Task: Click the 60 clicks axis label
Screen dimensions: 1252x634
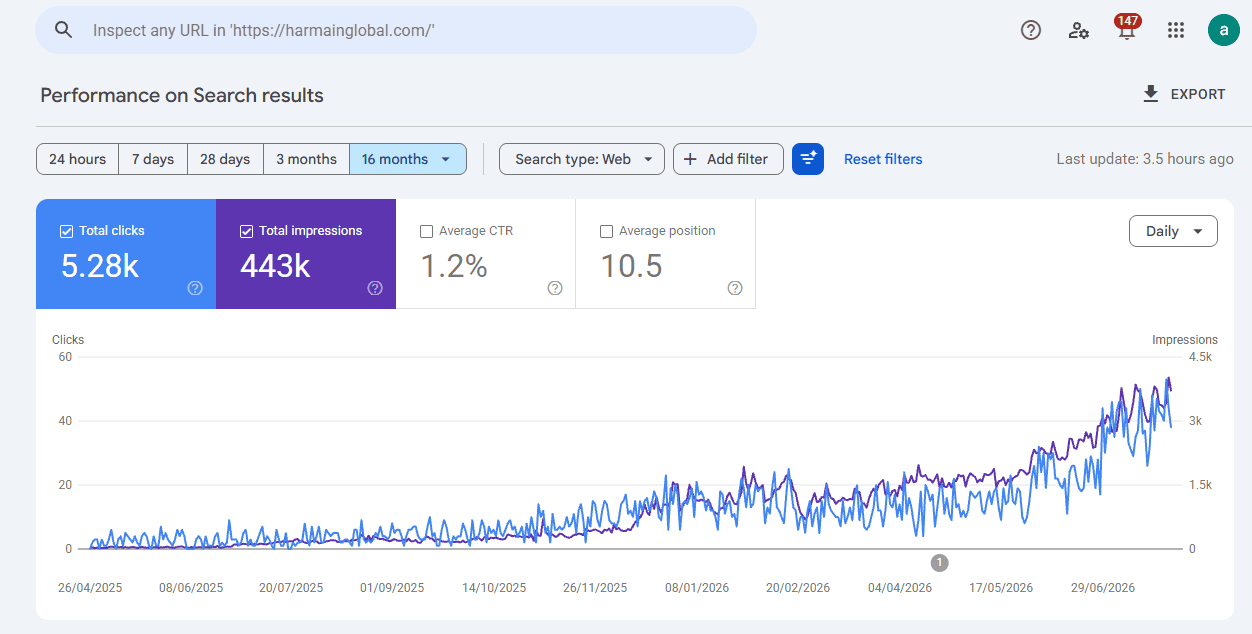Action: (66, 357)
